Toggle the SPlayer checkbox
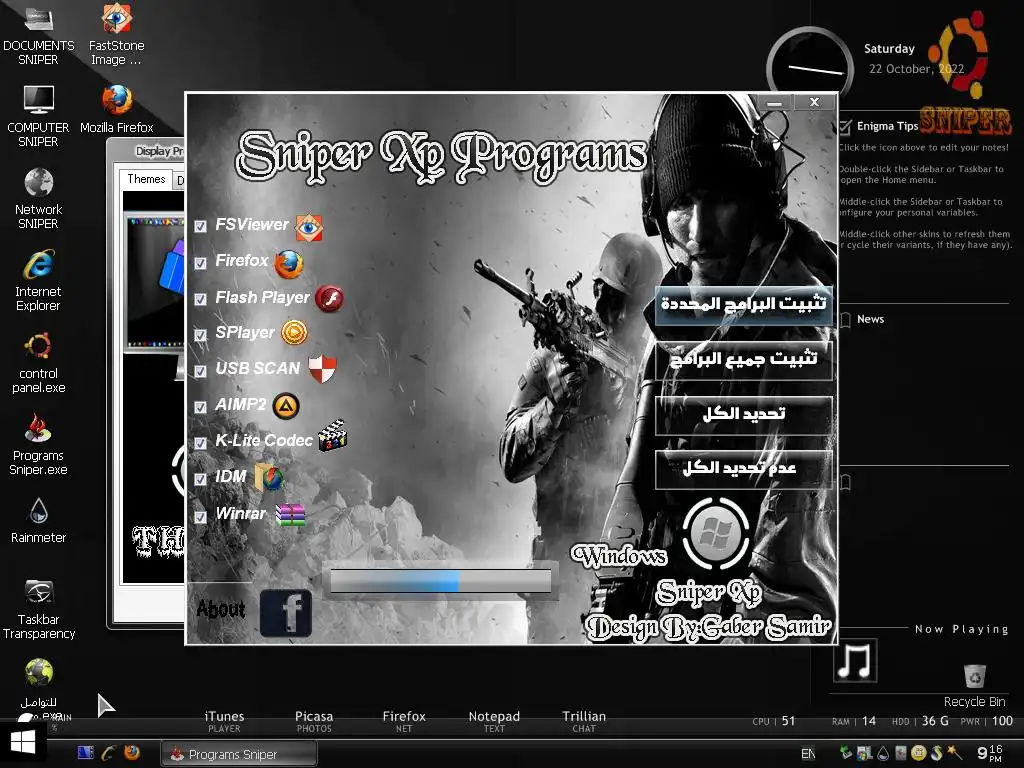1024x768 pixels. pos(200,335)
